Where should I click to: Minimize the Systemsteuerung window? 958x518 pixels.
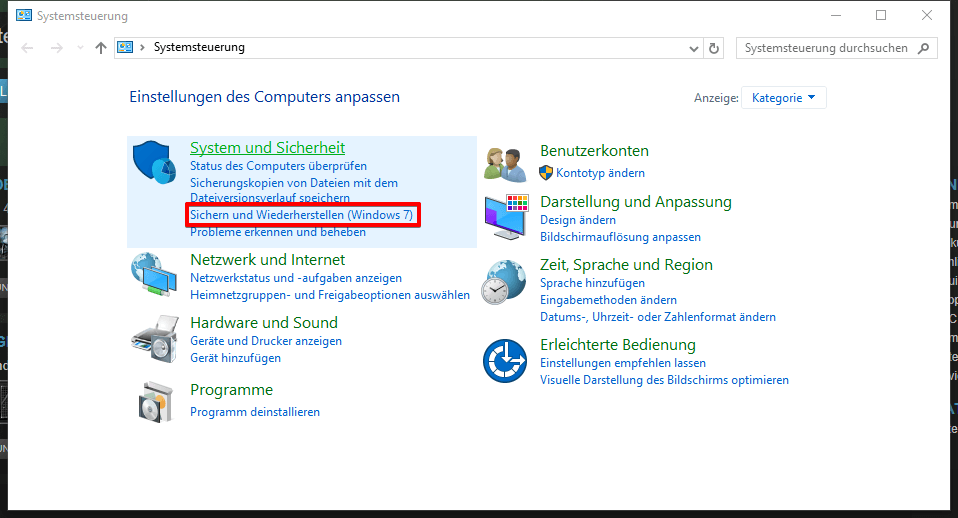(836, 15)
